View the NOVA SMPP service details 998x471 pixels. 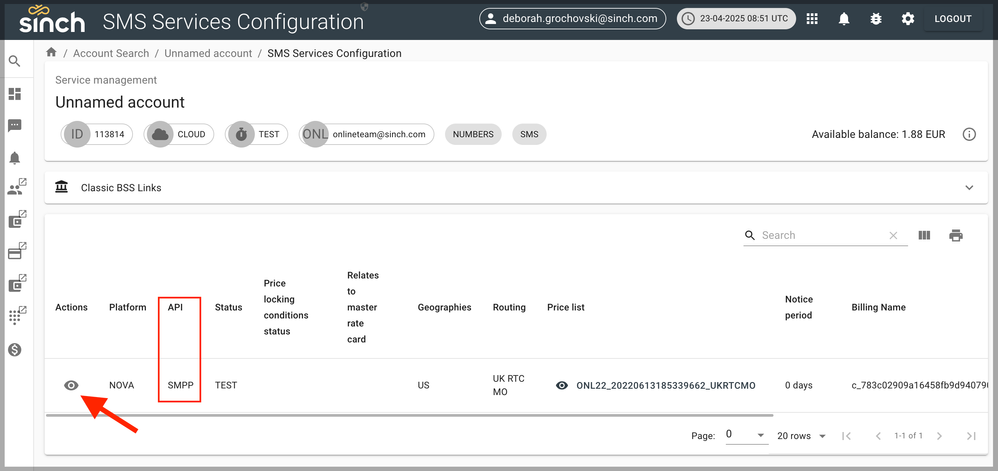pyautogui.click(x=71, y=385)
